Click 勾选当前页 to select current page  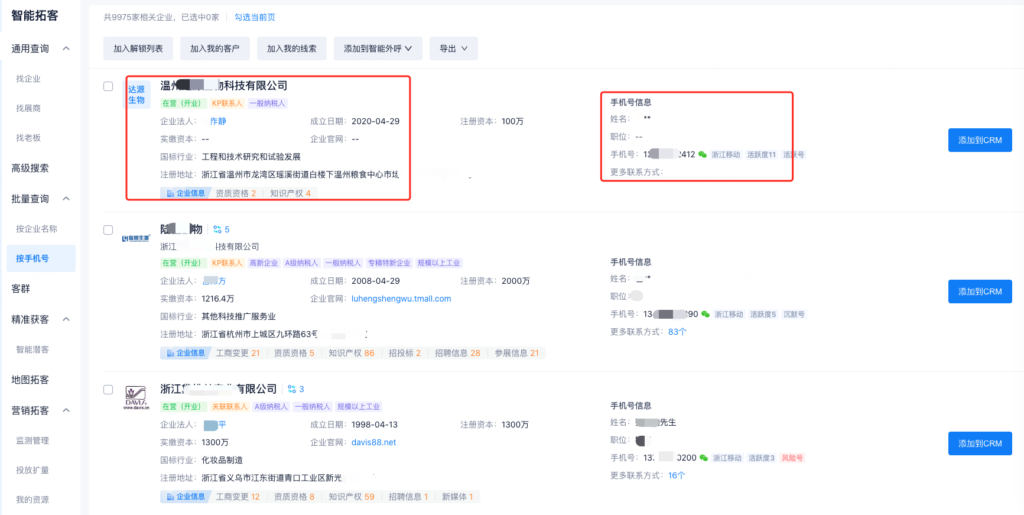(x=255, y=17)
